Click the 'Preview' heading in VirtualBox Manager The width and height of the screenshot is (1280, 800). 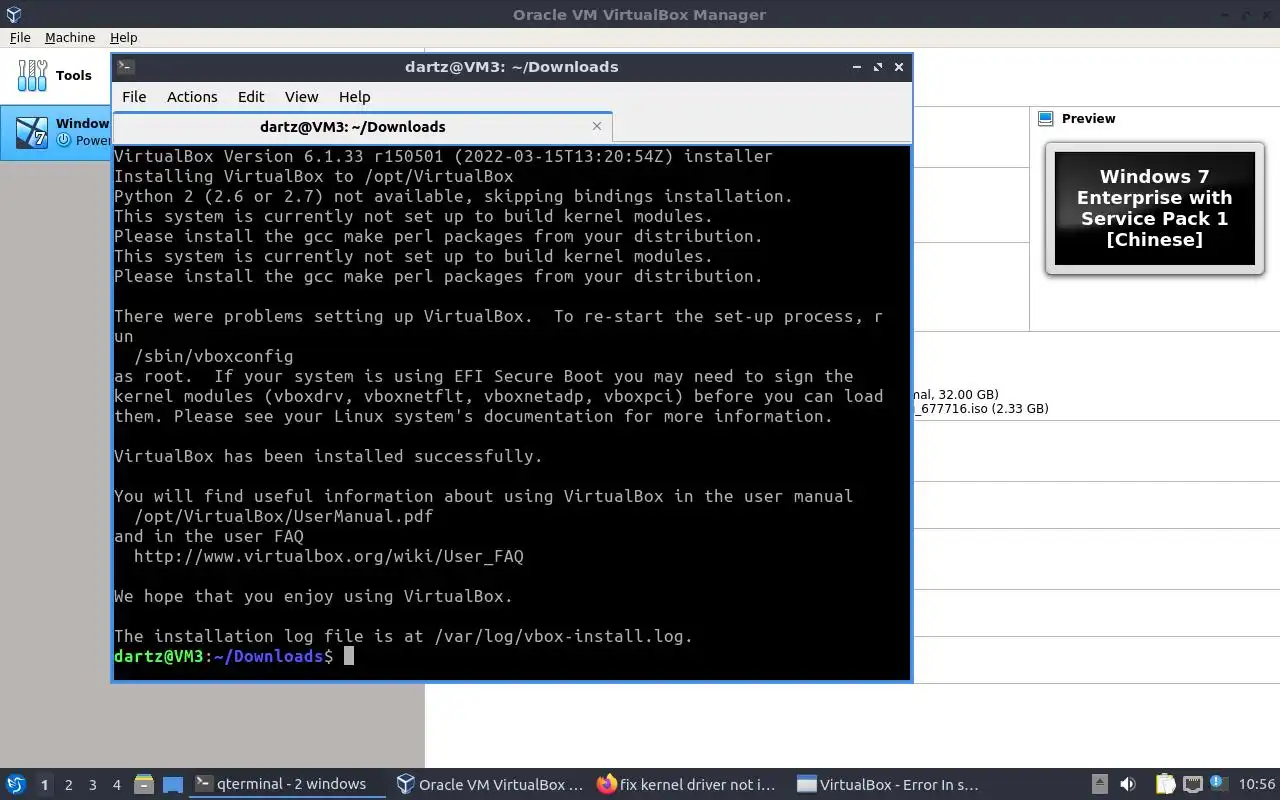(x=1088, y=118)
